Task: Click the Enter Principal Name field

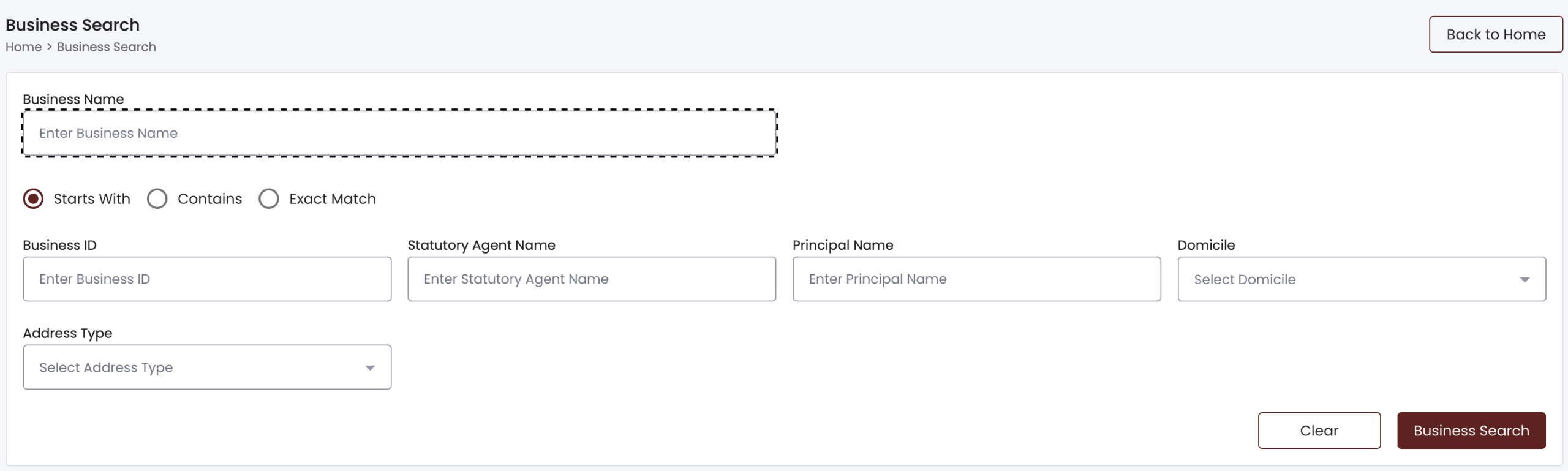Action: pos(976,279)
